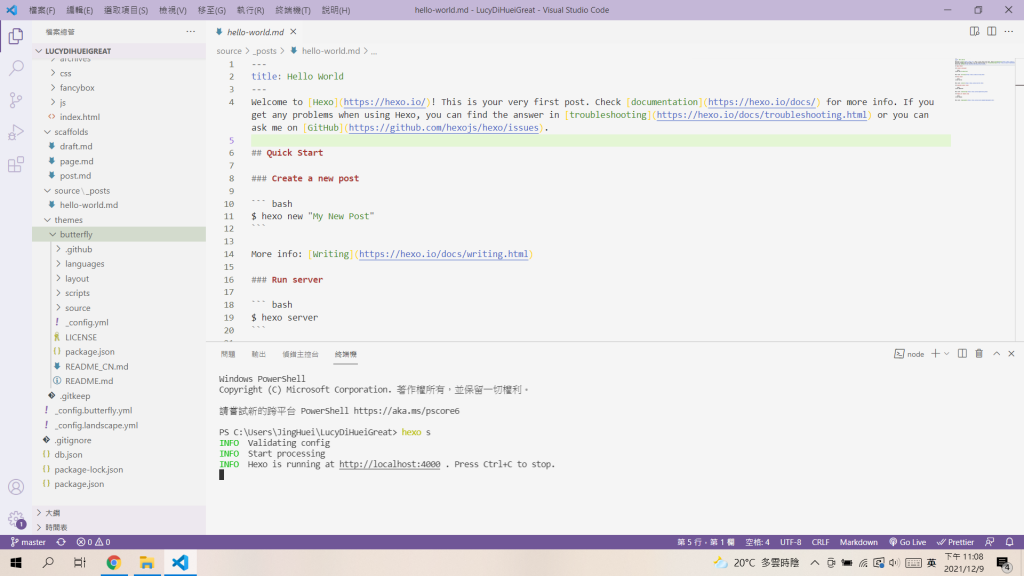Expand the layout folder
1024x576 pixels.
click(119, 278)
